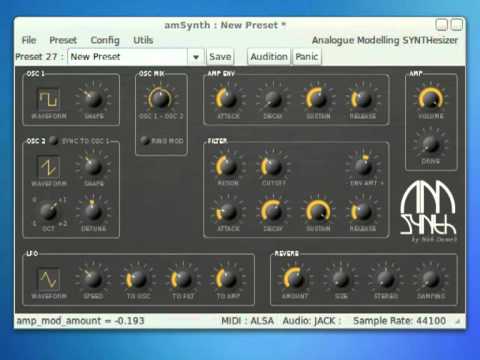The width and height of the screenshot is (480, 360).
Task: Click the Filter envelope Sustain knob
Action: pyautogui.click(x=318, y=211)
